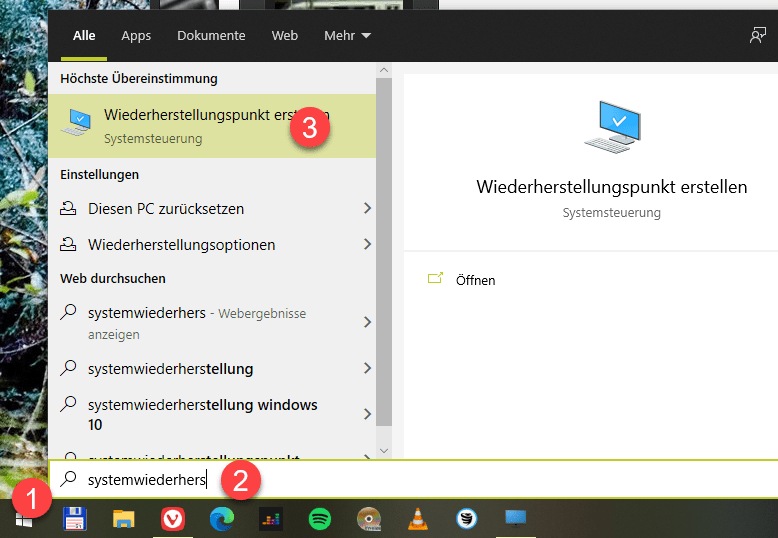Open File Explorer from the taskbar

tap(124, 519)
